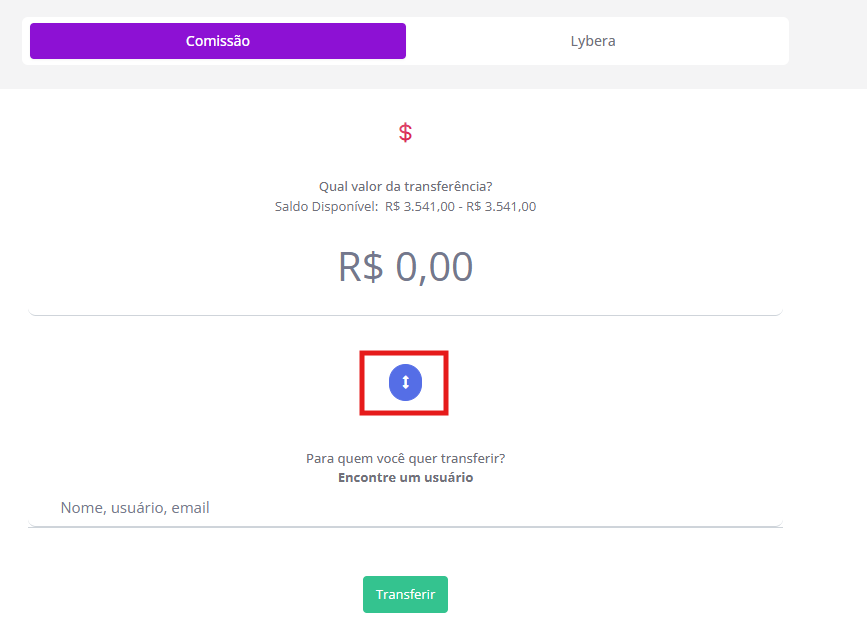This screenshot has height=630, width=867.
Task: Open the Lybera tab
Action: point(593,41)
